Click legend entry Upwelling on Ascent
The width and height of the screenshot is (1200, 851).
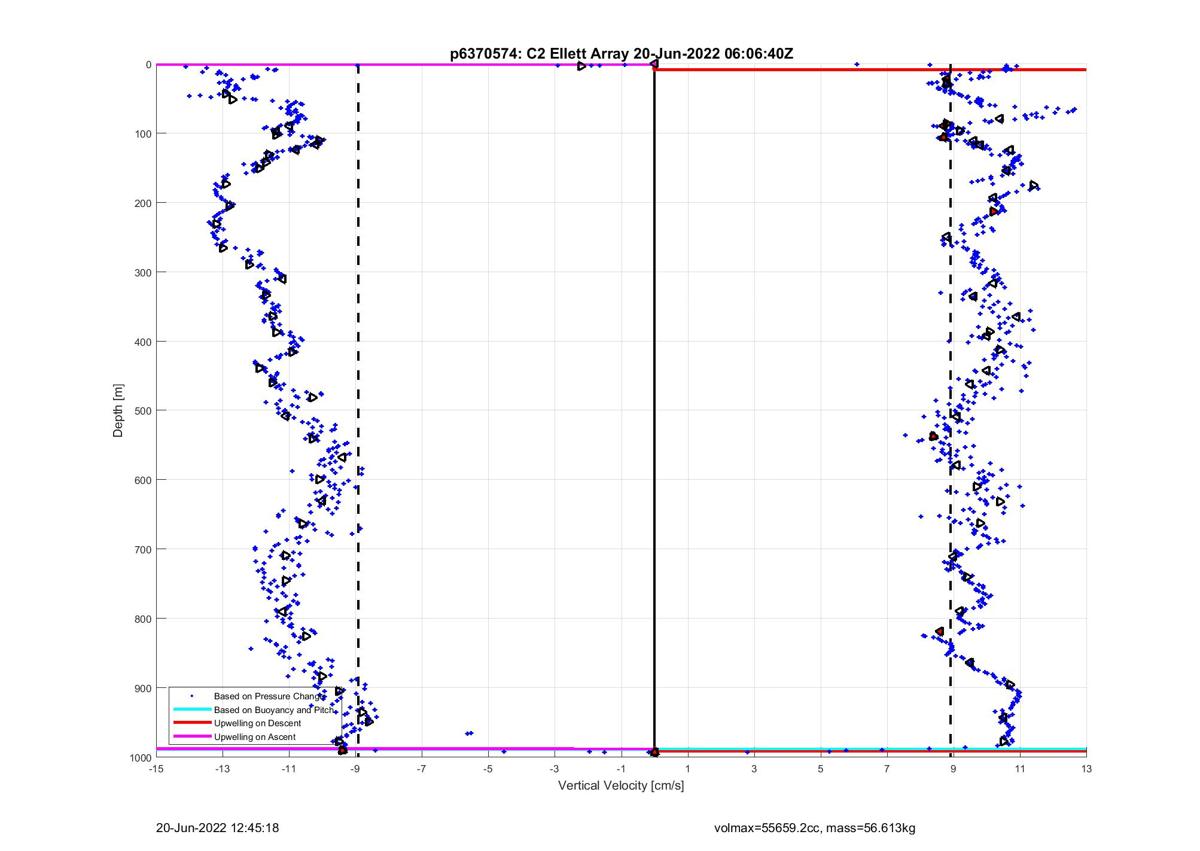(x=256, y=737)
